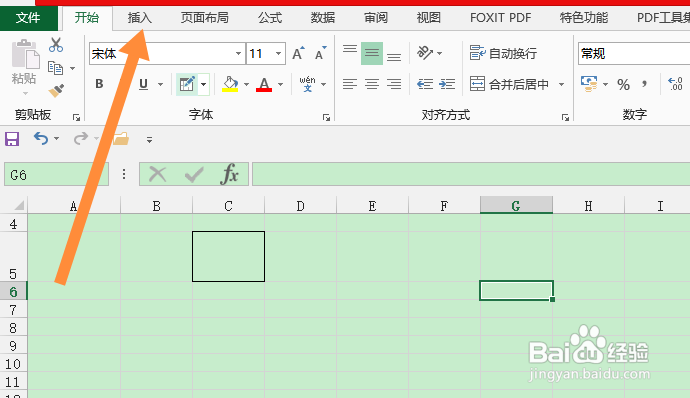The image size is (690, 398).
Task: Align text left
Action: [350, 84]
